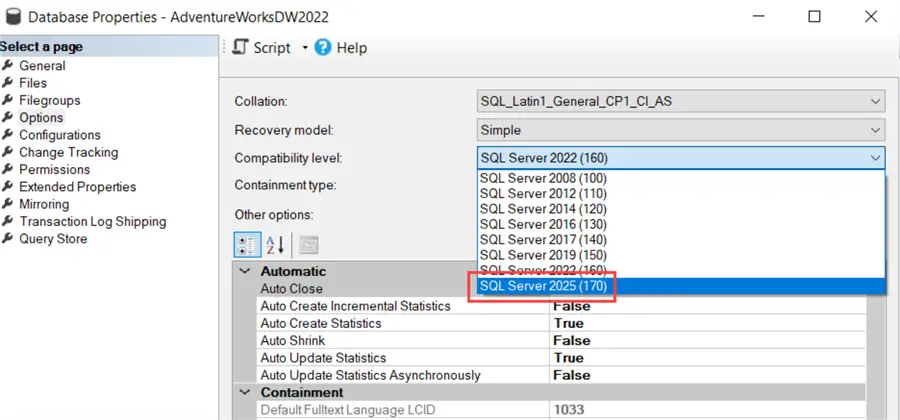Open the General page

pyautogui.click(x=42, y=66)
